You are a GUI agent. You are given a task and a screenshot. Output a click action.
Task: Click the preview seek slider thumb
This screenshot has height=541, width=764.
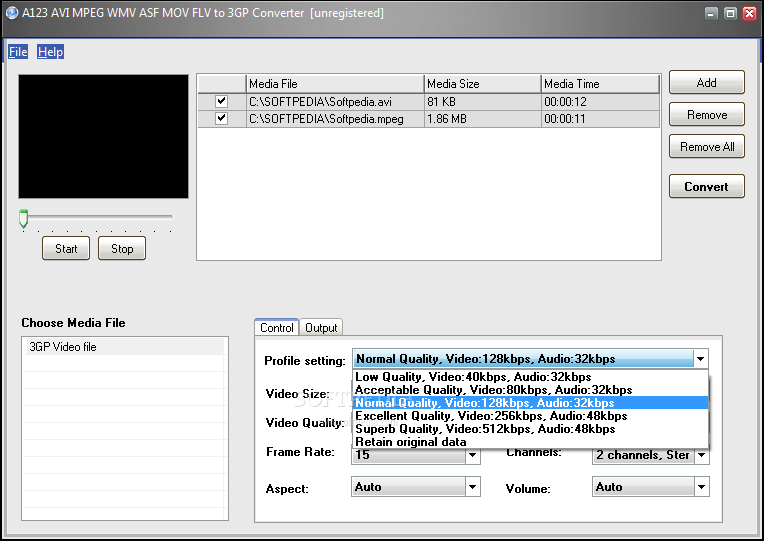23,218
